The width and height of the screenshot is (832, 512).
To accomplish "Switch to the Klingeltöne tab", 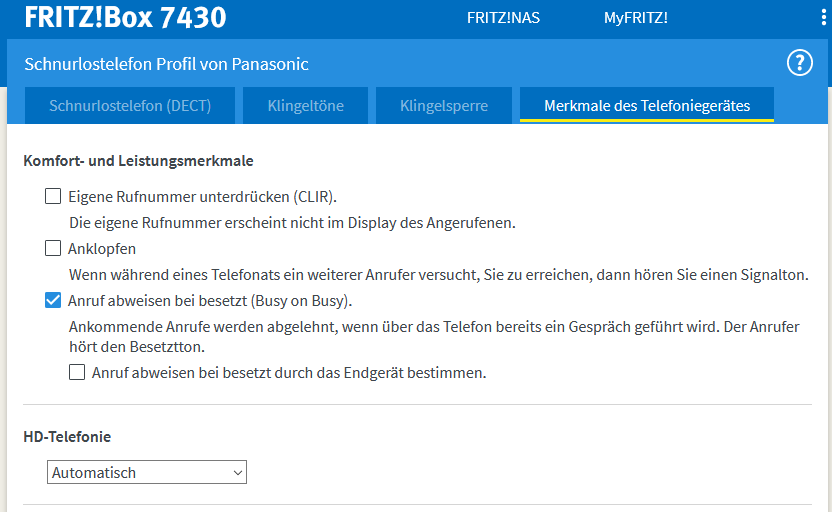I will [x=306, y=106].
